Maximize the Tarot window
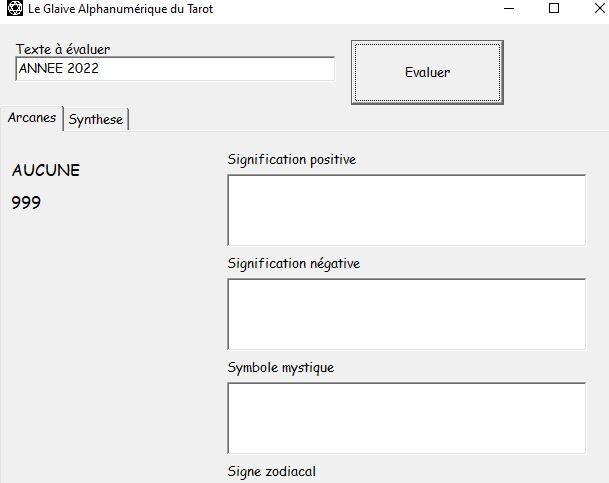This screenshot has width=609, height=483. click(554, 9)
